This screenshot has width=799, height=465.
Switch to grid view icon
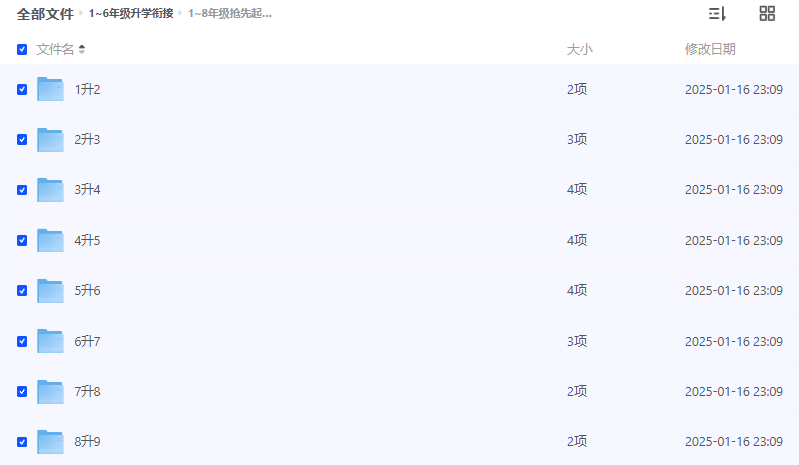coord(767,14)
